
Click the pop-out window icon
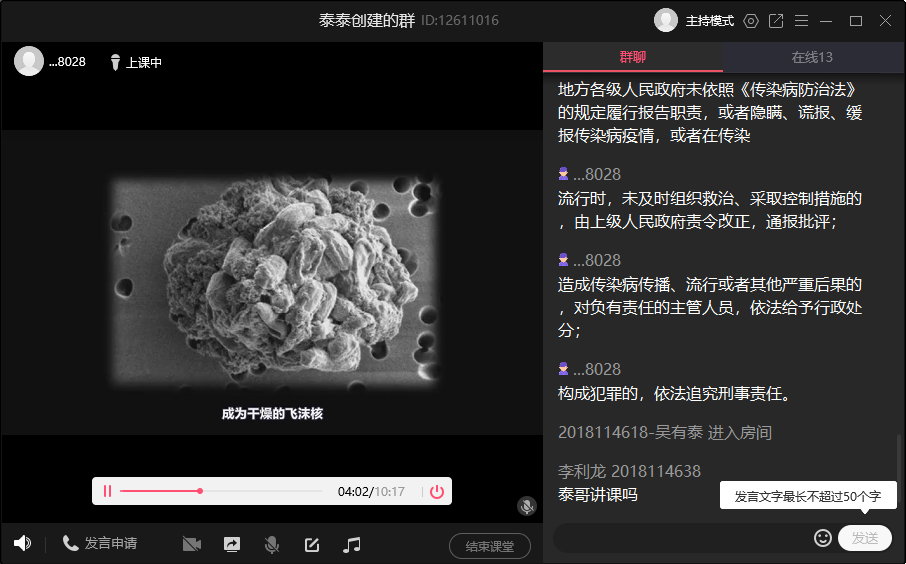click(x=776, y=21)
